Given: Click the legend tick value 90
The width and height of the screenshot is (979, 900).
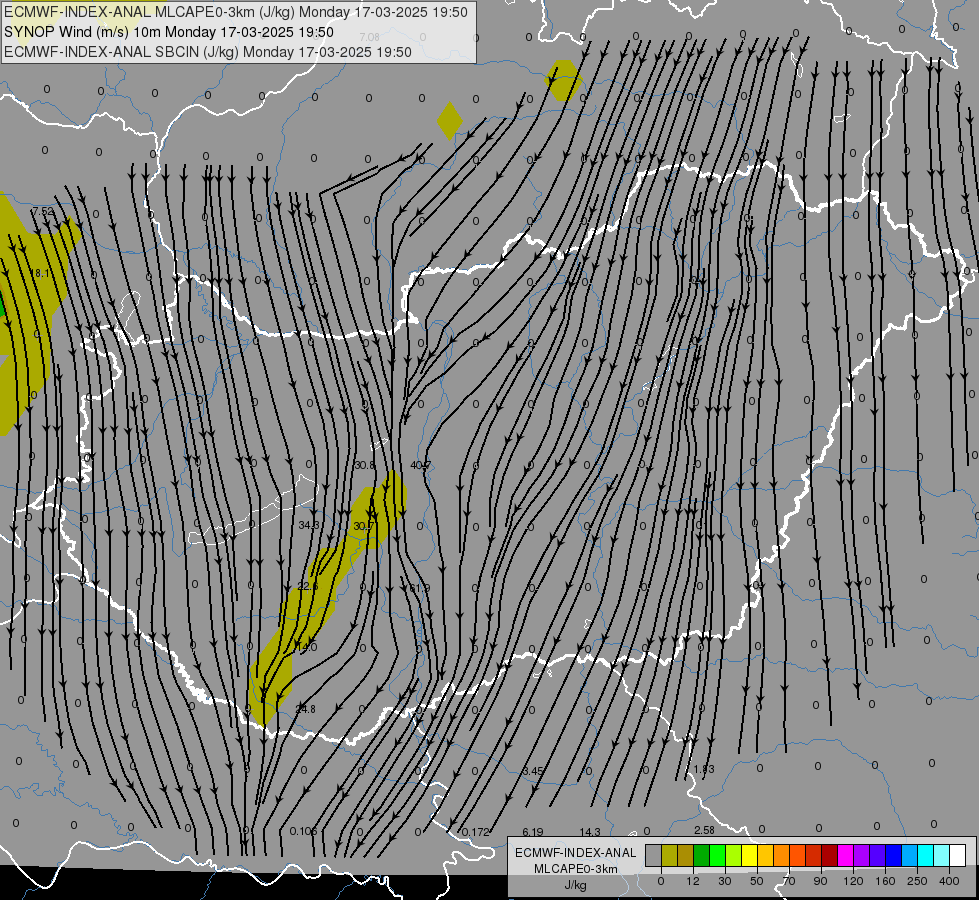Looking at the screenshot, I should coord(820,881).
